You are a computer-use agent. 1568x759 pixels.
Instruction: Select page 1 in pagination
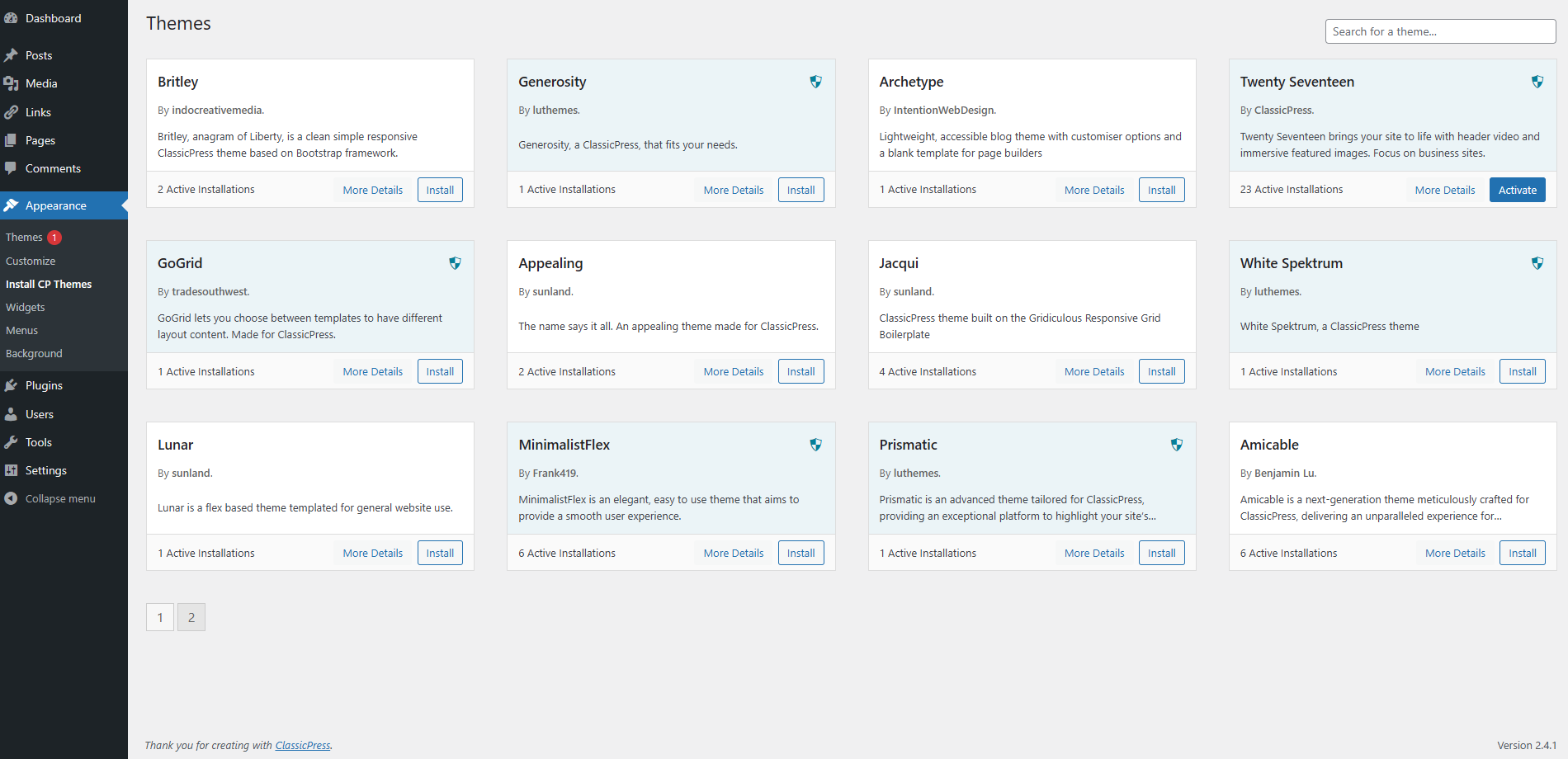pos(160,617)
